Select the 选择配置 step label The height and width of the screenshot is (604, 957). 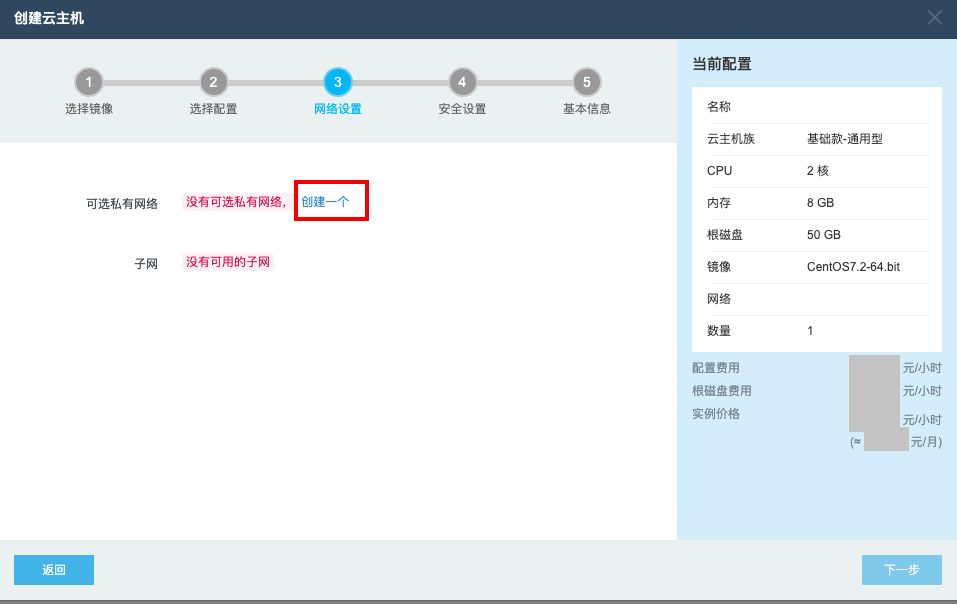point(214,109)
